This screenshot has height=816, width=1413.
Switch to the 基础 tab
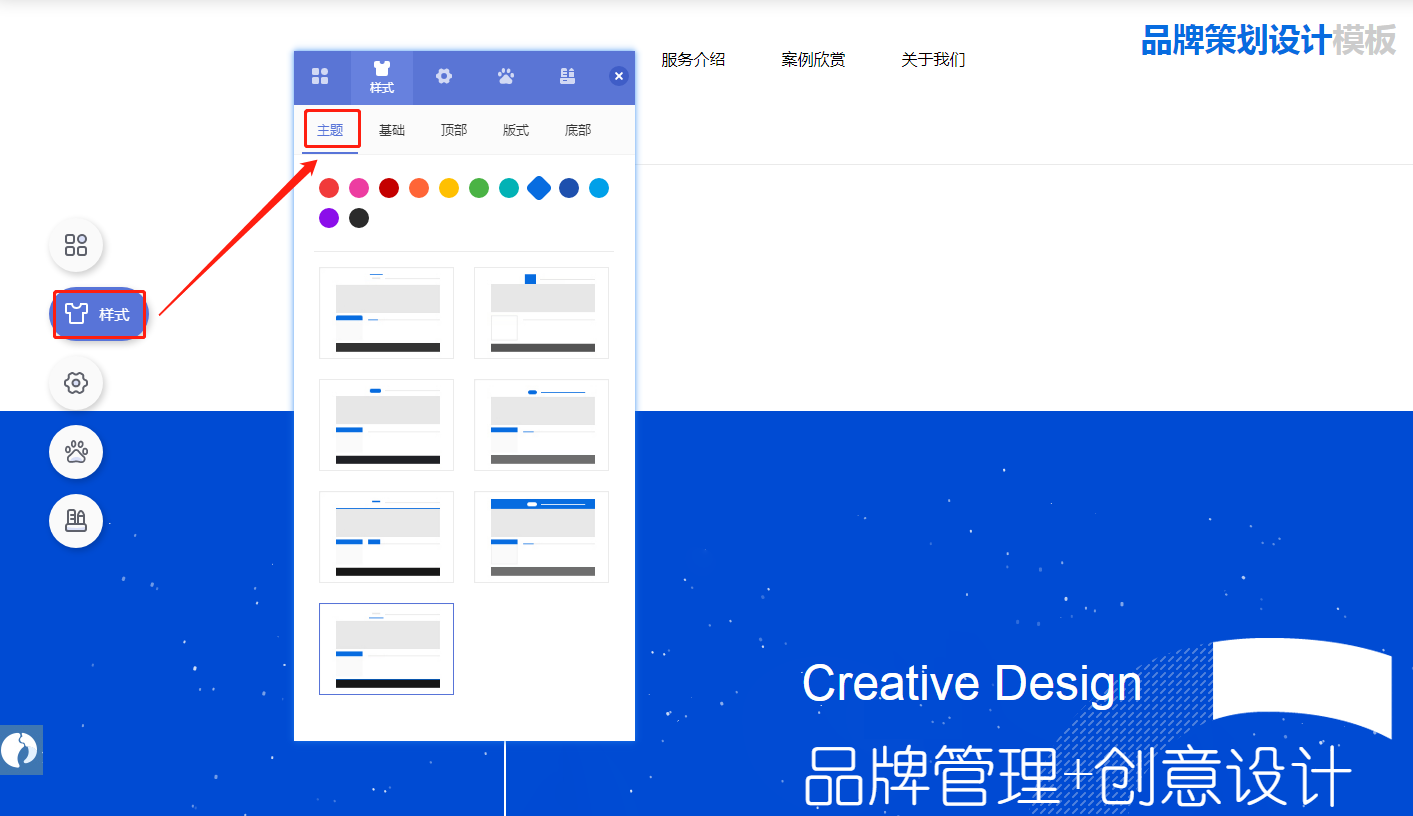coord(392,130)
